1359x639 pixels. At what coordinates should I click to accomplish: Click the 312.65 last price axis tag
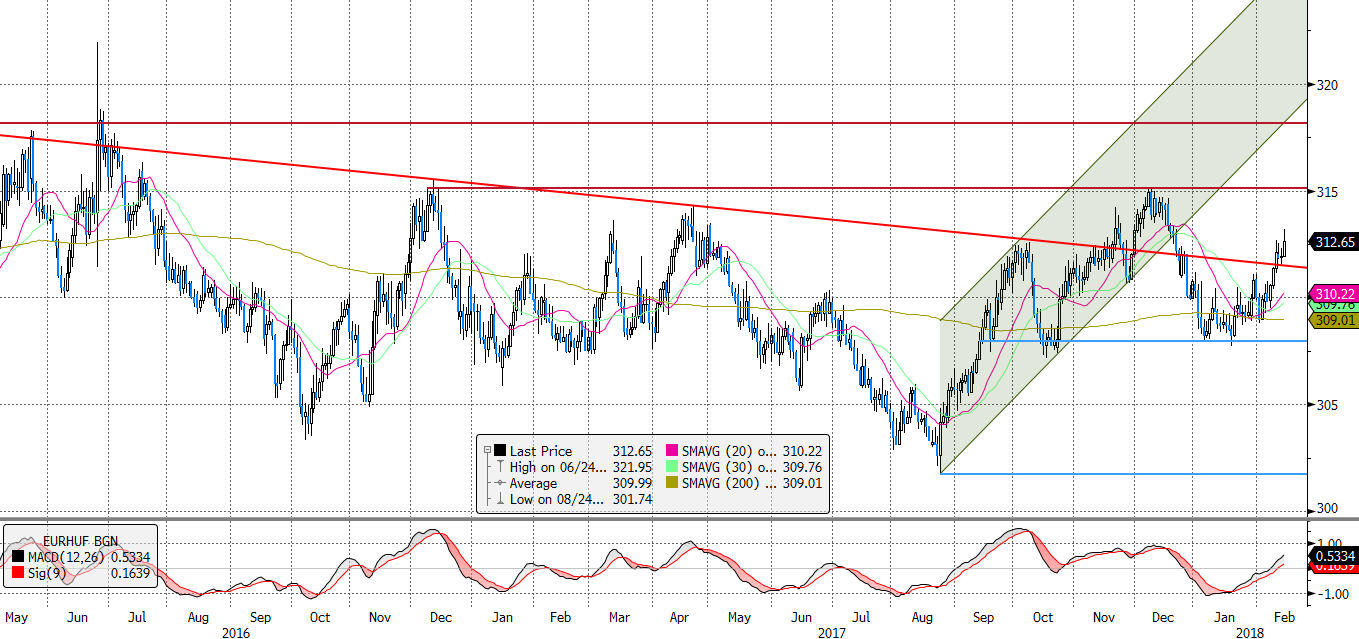pos(1335,242)
